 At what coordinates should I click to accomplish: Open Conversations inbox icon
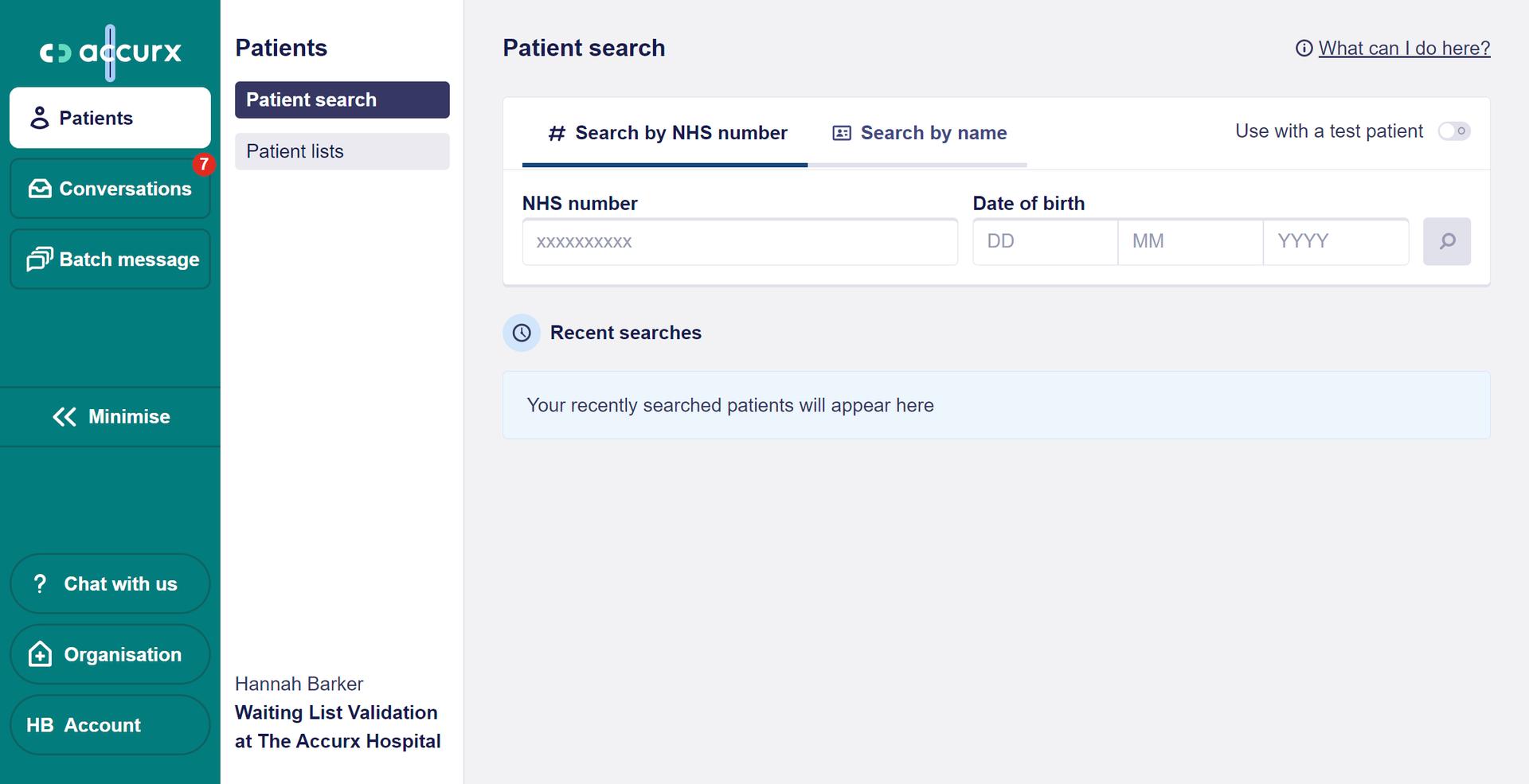pyautogui.click(x=40, y=189)
